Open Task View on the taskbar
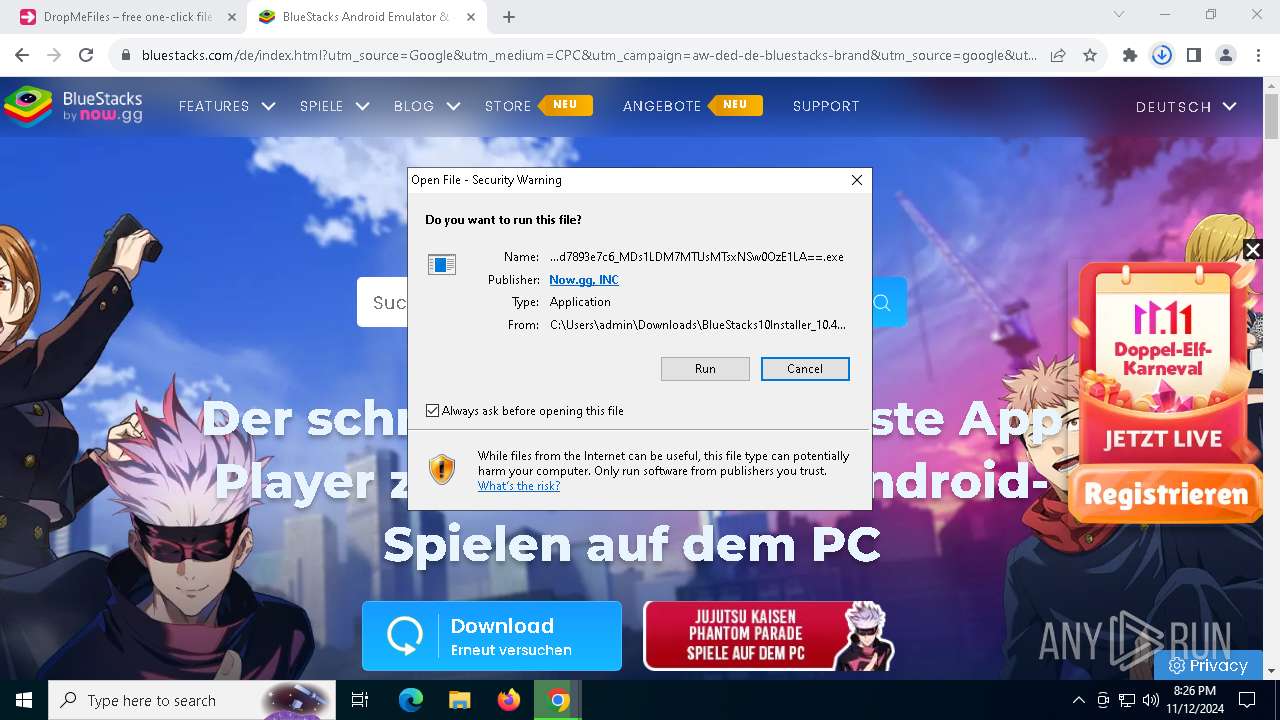The width and height of the screenshot is (1280, 720). click(360, 700)
